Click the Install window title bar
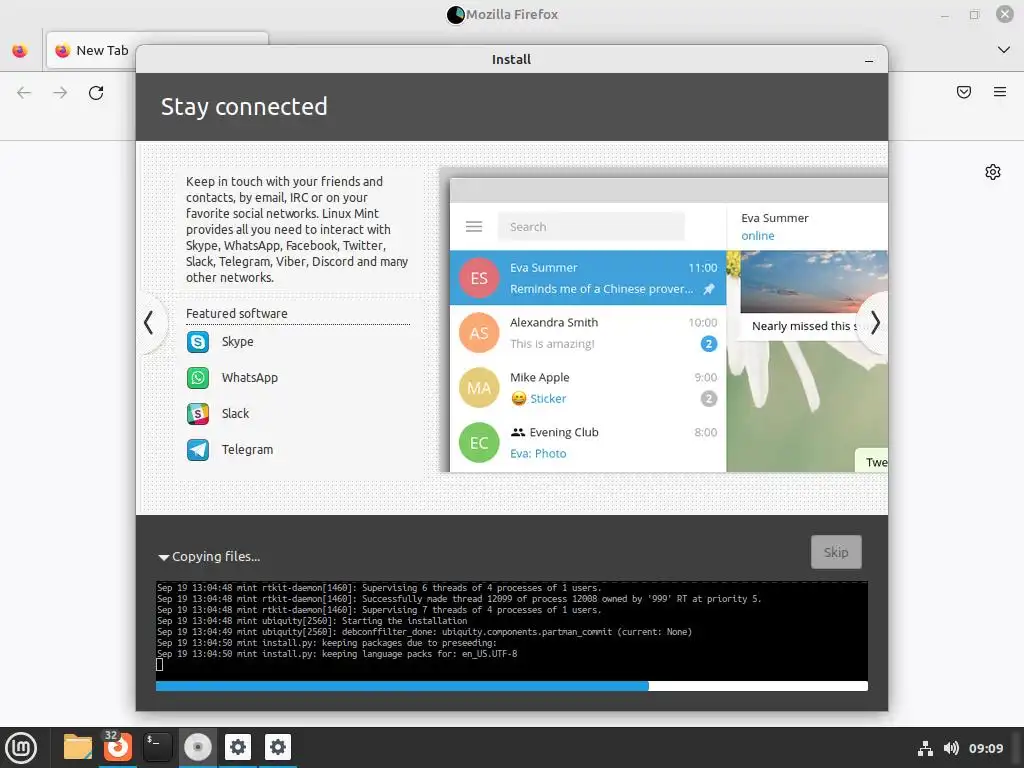 [511, 59]
